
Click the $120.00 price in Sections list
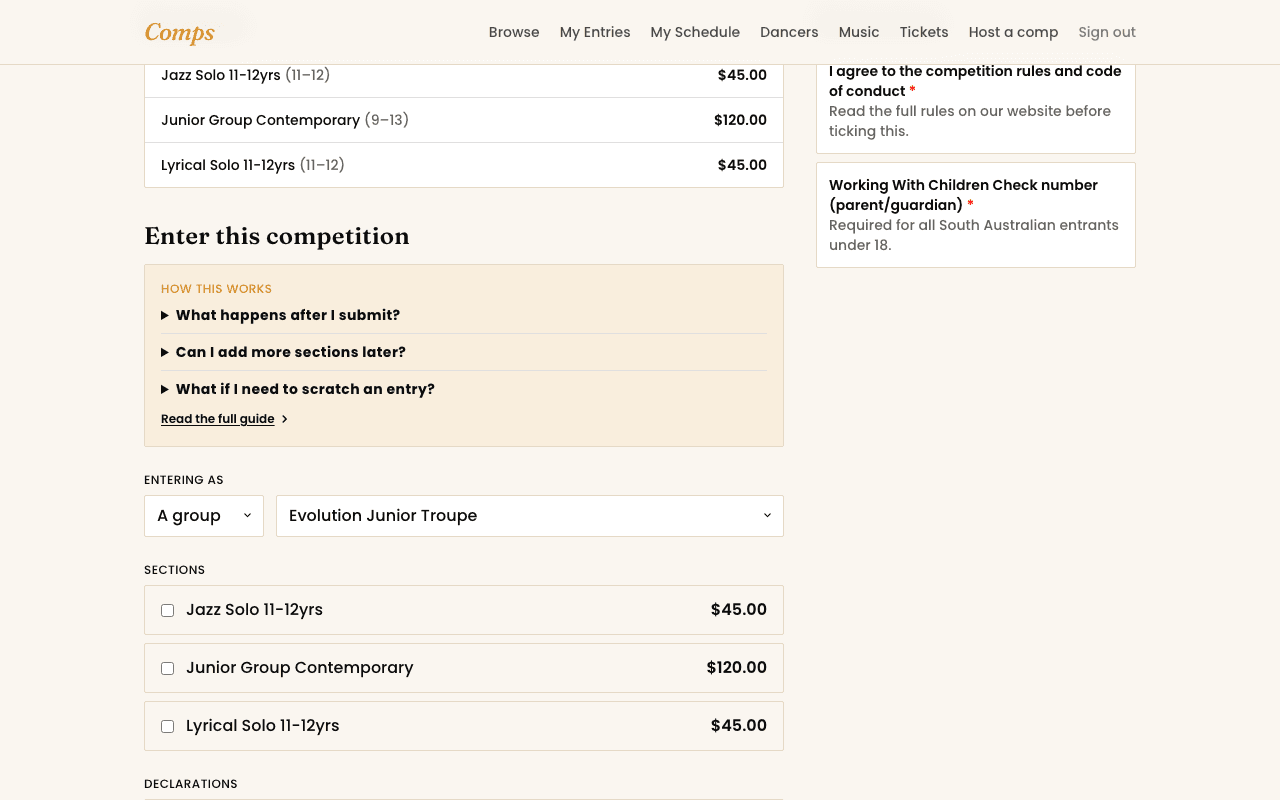tap(736, 668)
